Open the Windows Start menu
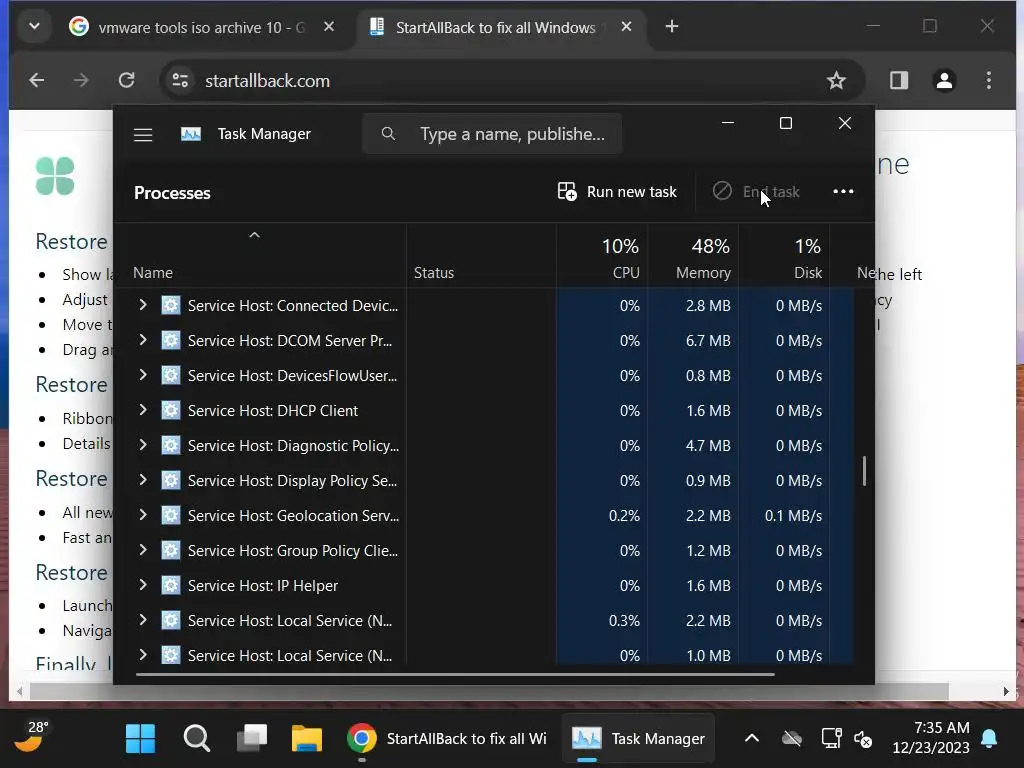Screen dimensions: 1024x768 (x=140, y=739)
